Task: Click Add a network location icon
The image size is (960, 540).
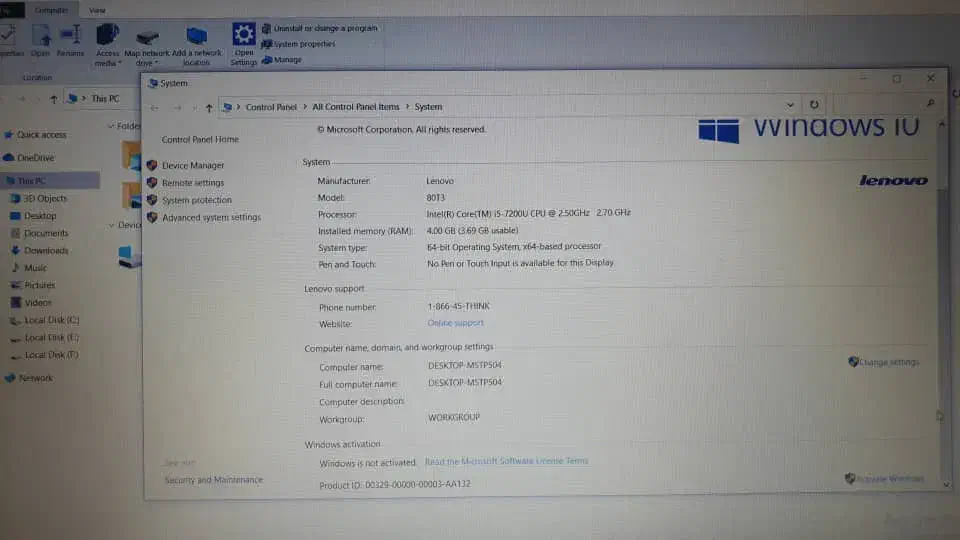Action: [197, 36]
